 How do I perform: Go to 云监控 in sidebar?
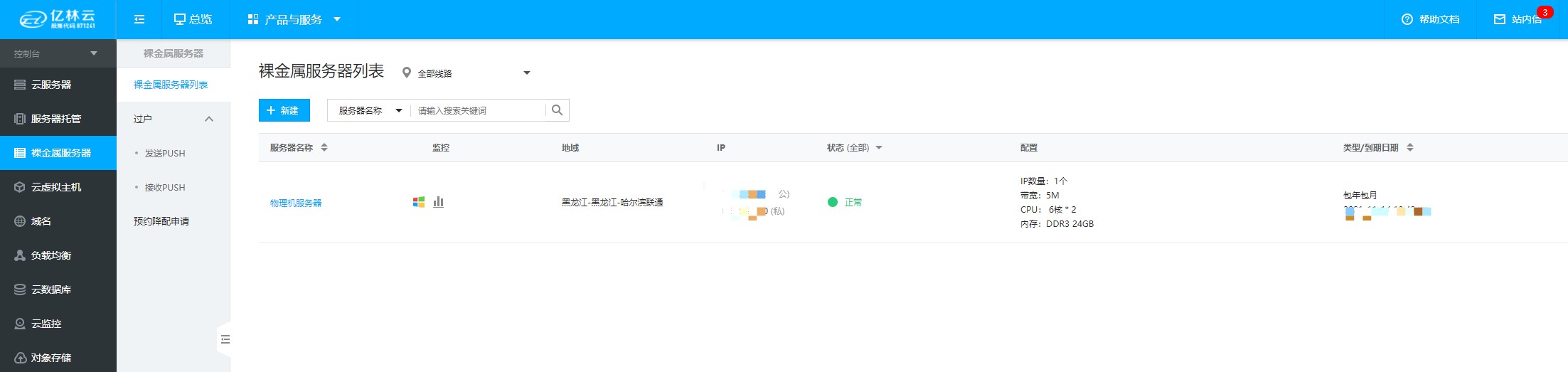click(x=58, y=324)
